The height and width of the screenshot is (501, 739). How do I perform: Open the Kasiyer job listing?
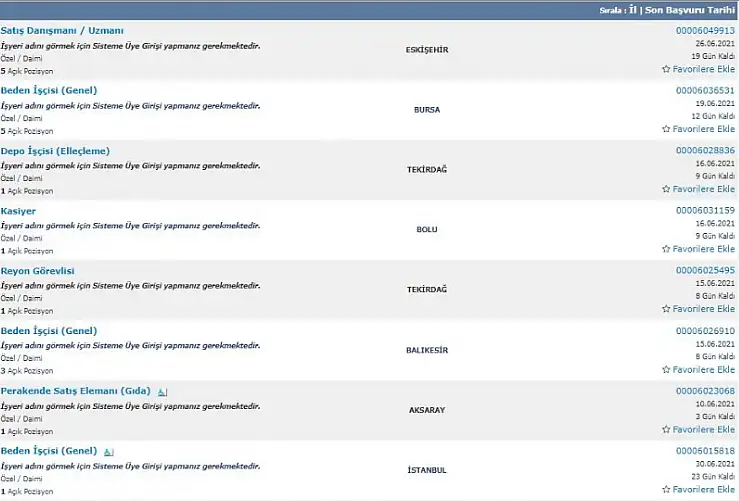(18, 211)
